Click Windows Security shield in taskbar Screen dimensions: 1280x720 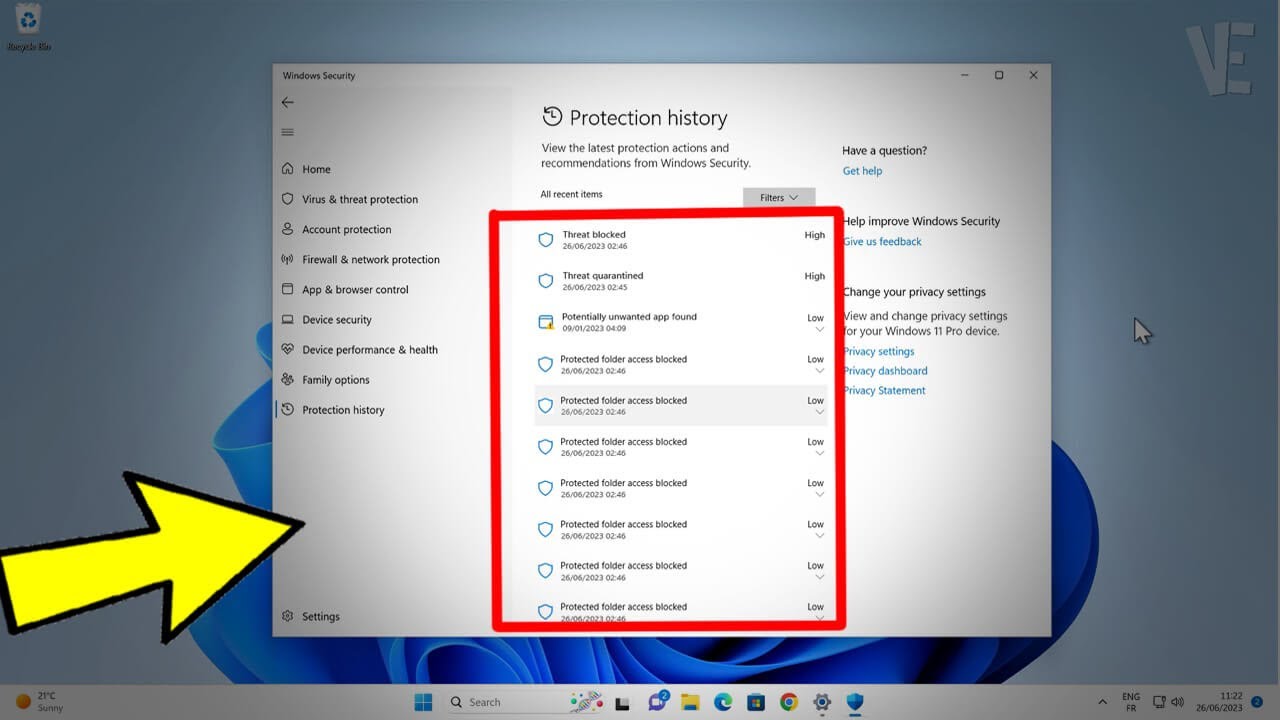tap(855, 702)
